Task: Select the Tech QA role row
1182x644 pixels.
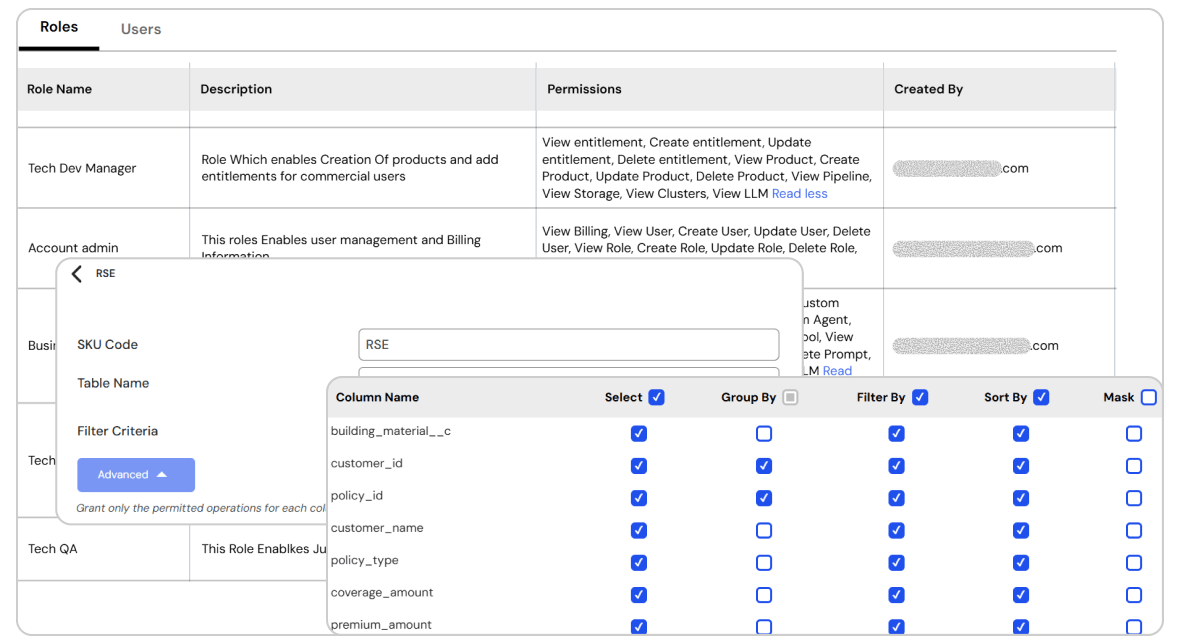Action: [53, 549]
